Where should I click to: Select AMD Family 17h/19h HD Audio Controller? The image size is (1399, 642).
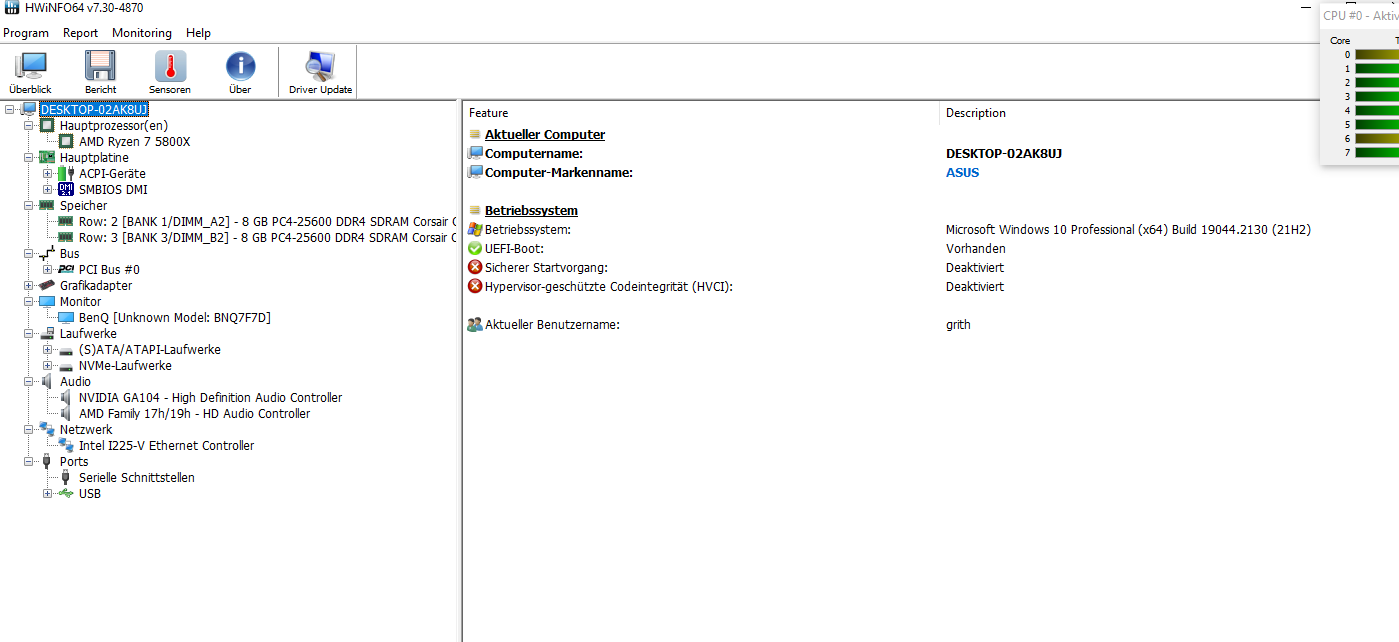(x=194, y=413)
